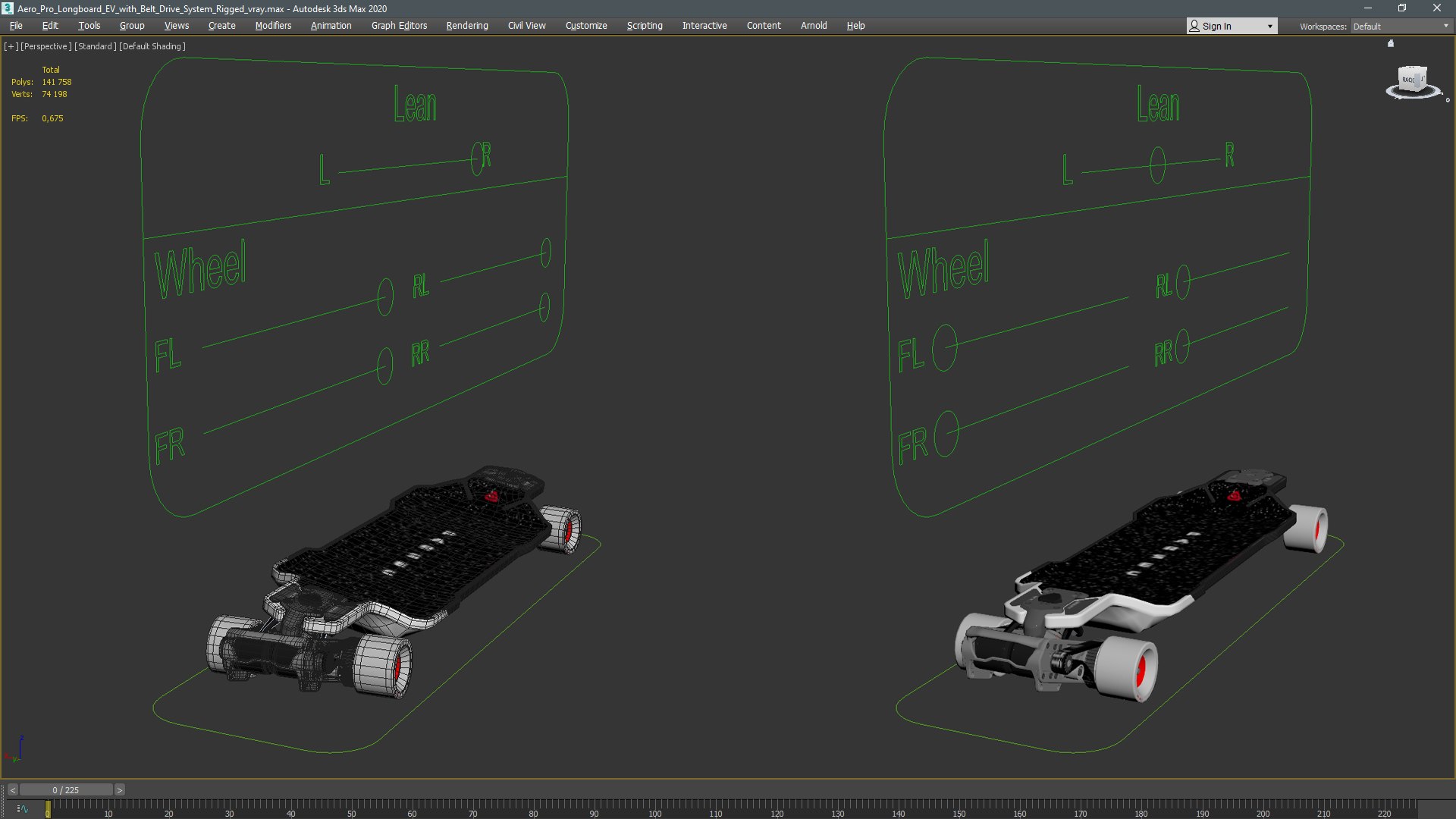Open Mini Curve Editor icon on timeline
The height and width of the screenshot is (819, 1456).
tap(22, 809)
